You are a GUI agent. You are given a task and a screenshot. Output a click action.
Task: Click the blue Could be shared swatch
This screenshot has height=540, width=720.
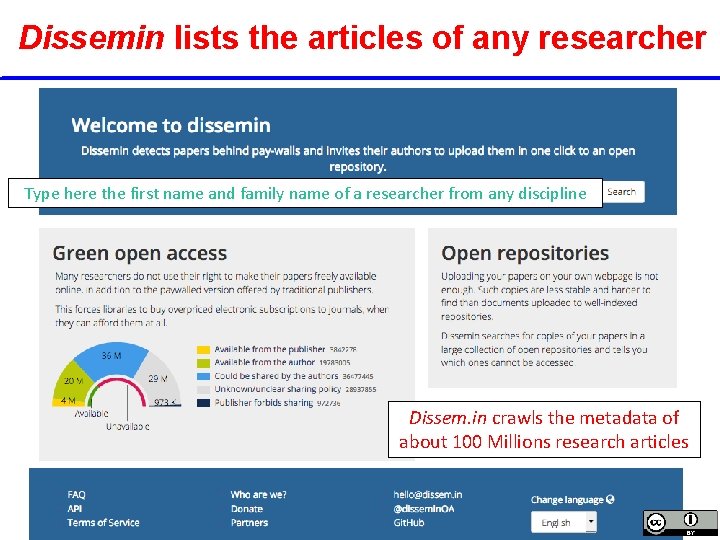[203, 376]
